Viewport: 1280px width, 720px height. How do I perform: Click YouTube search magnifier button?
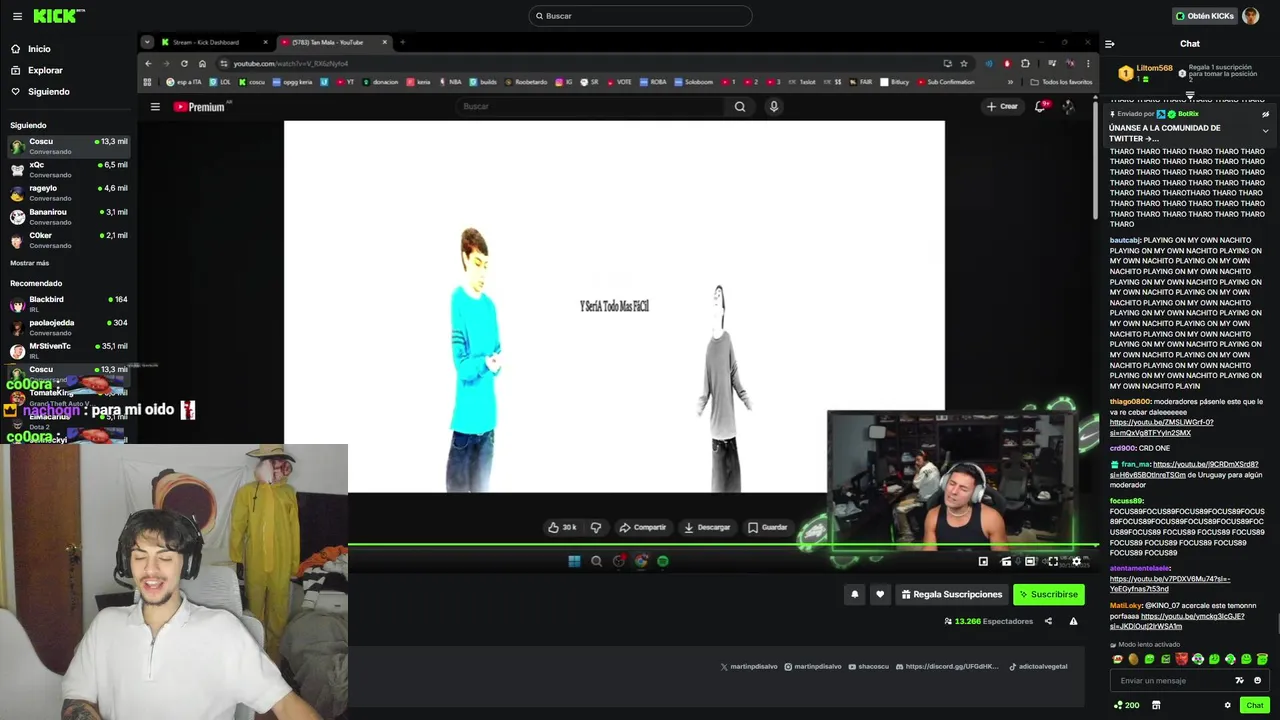[x=740, y=106]
